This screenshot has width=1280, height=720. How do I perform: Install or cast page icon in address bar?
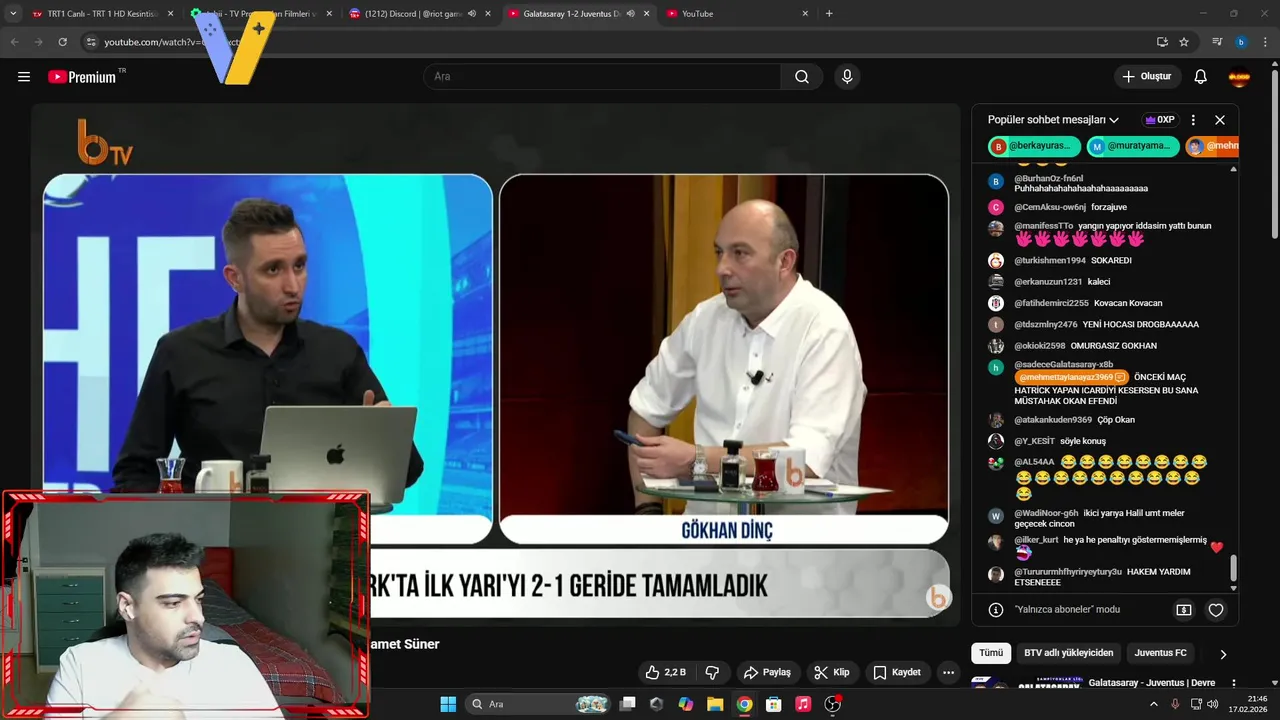(x=1162, y=42)
